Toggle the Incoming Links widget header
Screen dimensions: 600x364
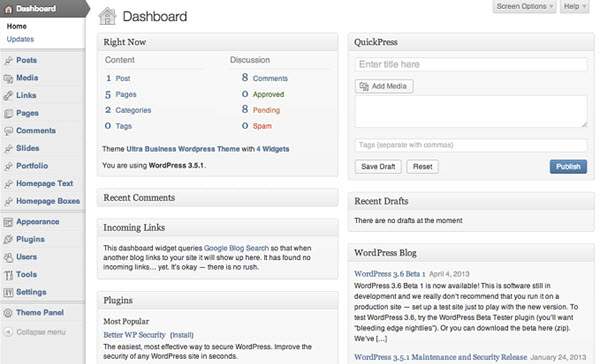pyautogui.click(x=217, y=227)
